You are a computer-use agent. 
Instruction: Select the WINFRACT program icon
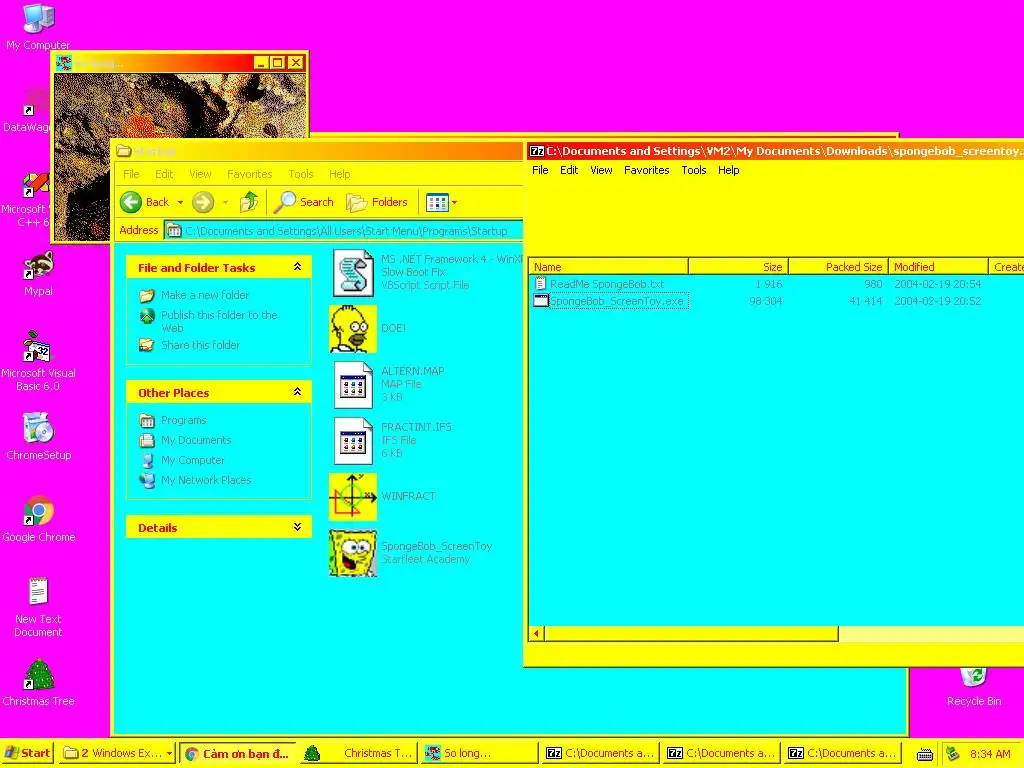(353, 496)
